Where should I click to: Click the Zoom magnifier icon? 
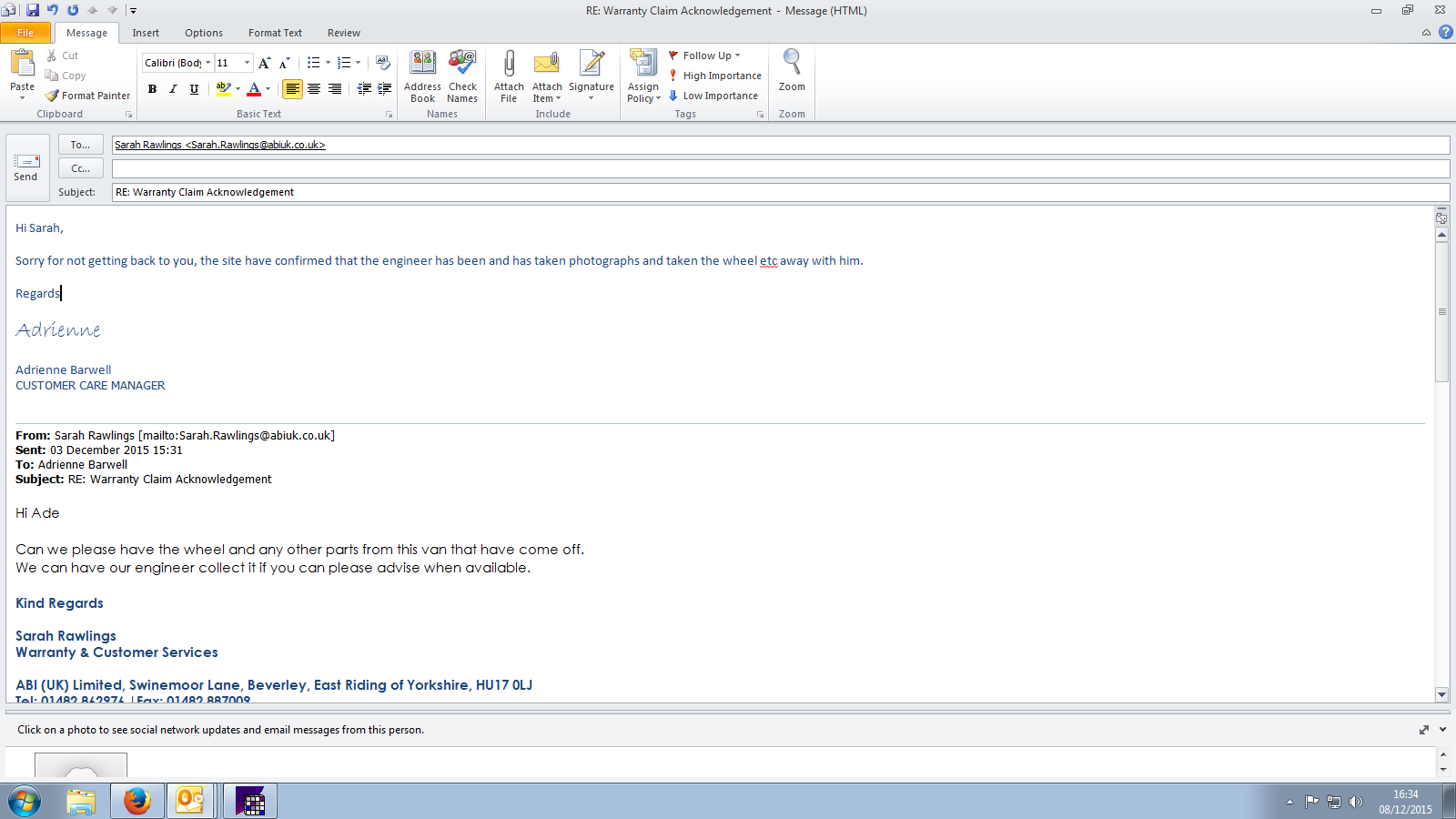[x=792, y=64]
